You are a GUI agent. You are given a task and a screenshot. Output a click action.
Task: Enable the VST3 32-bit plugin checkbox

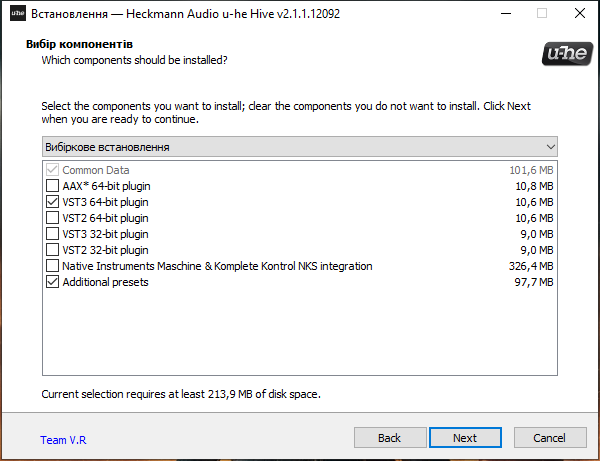(x=52, y=234)
